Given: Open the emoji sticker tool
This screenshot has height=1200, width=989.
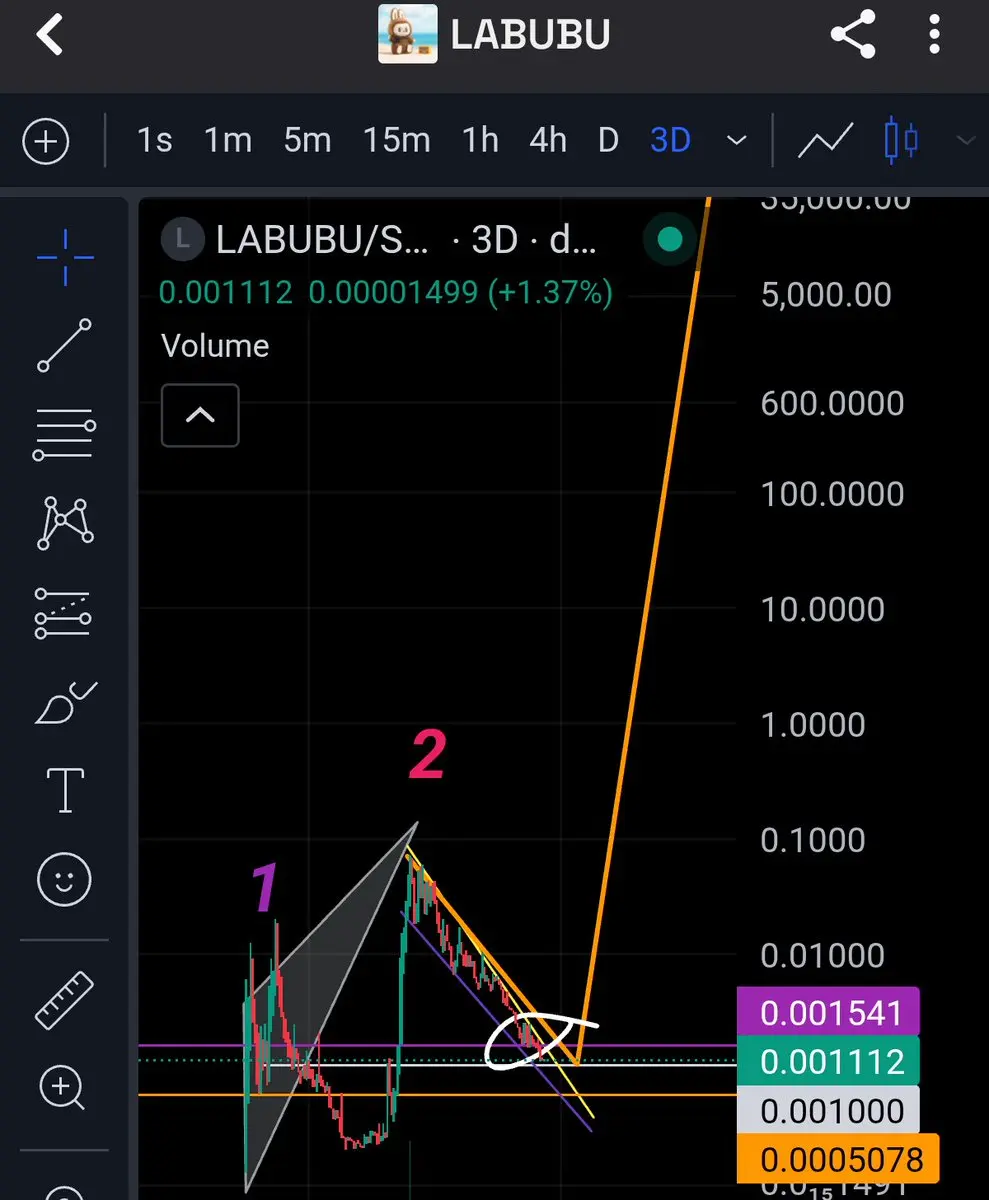Looking at the screenshot, I should 64,880.
